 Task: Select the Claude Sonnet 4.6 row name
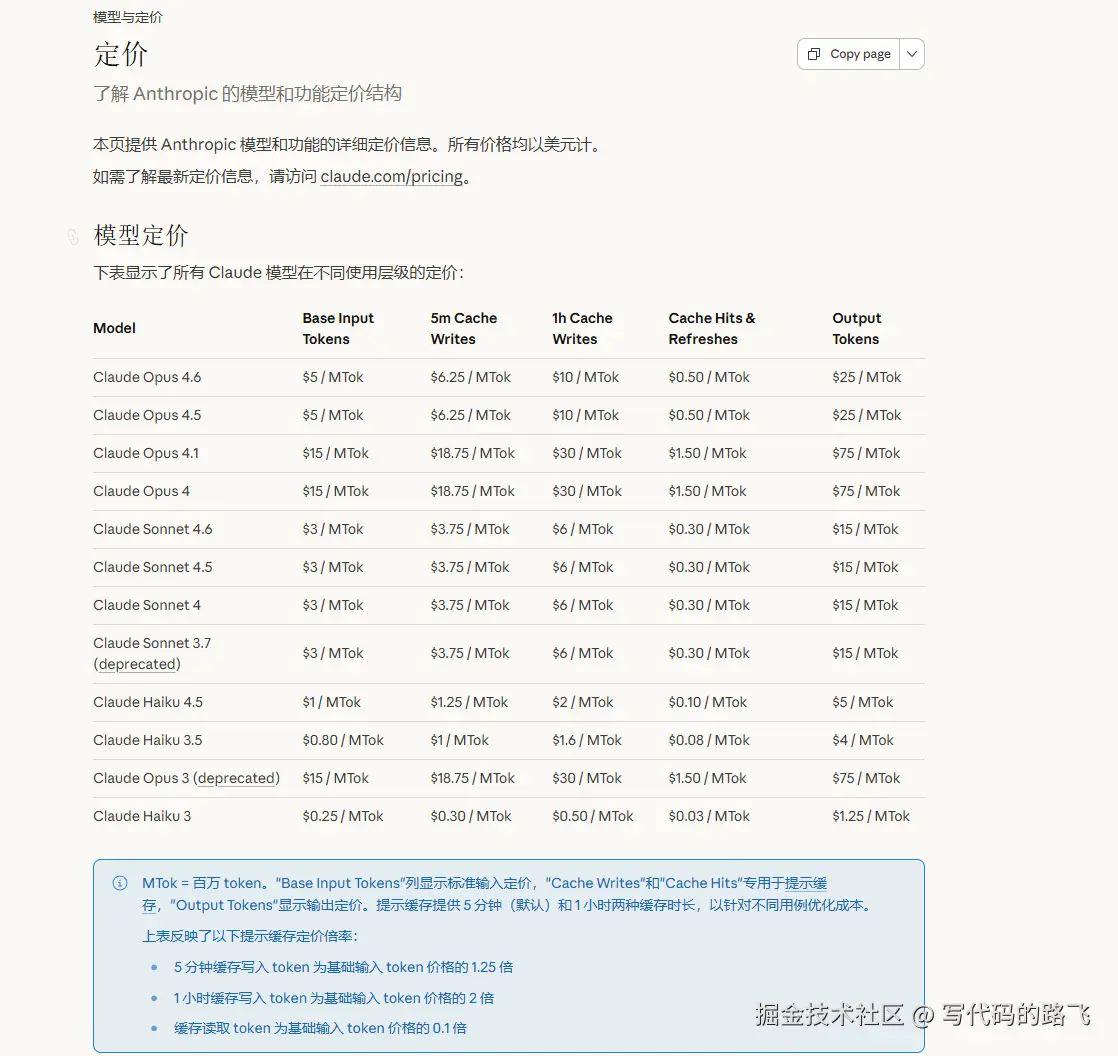tap(153, 529)
